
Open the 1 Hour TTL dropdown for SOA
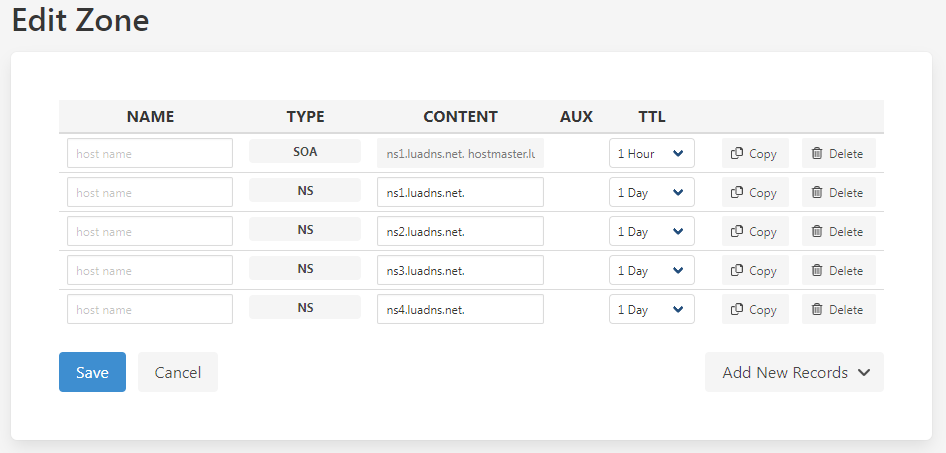[x=652, y=153]
